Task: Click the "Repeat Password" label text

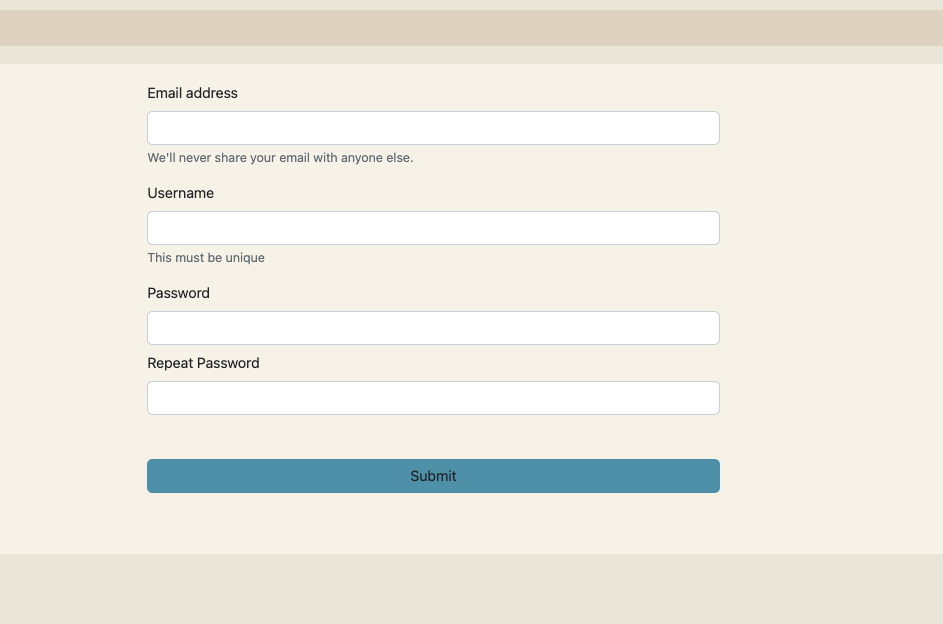Action: 203,363
